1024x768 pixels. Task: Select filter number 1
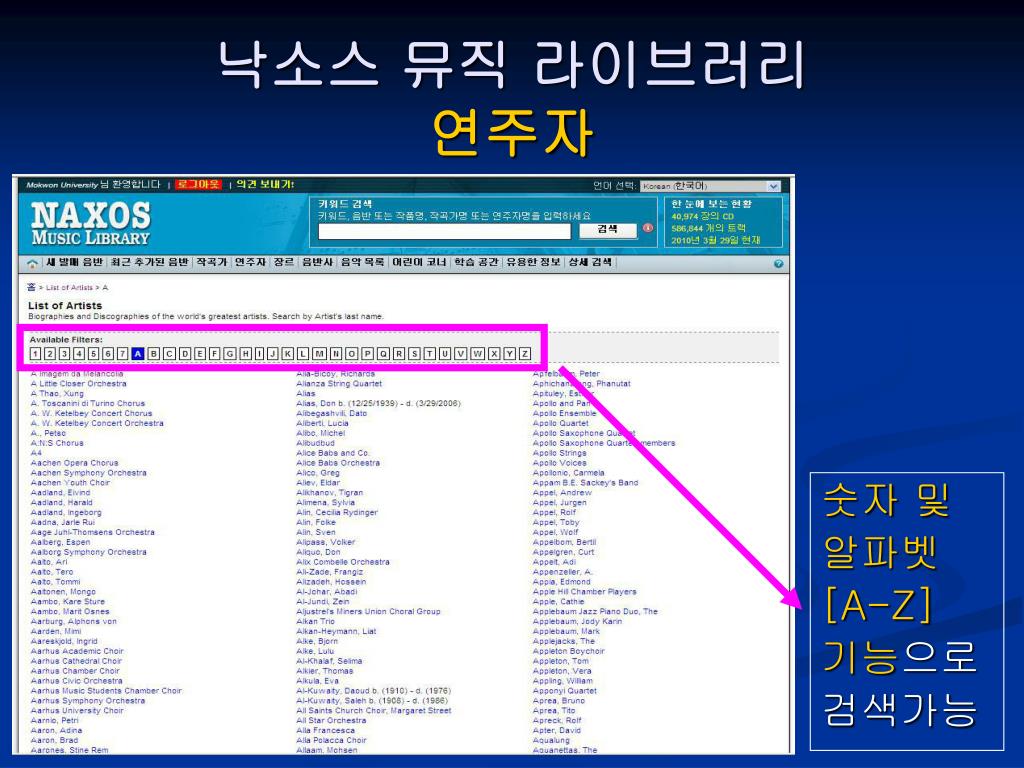pos(35,354)
